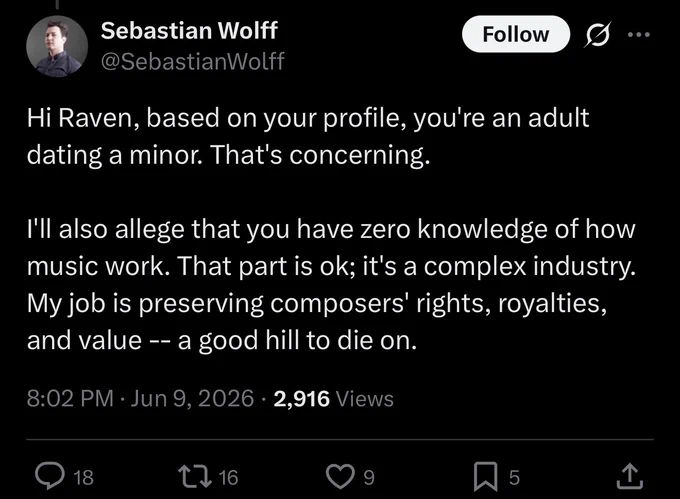Follow Sebastian Wolff
This screenshot has height=499, width=680.
click(x=516, y=34)
